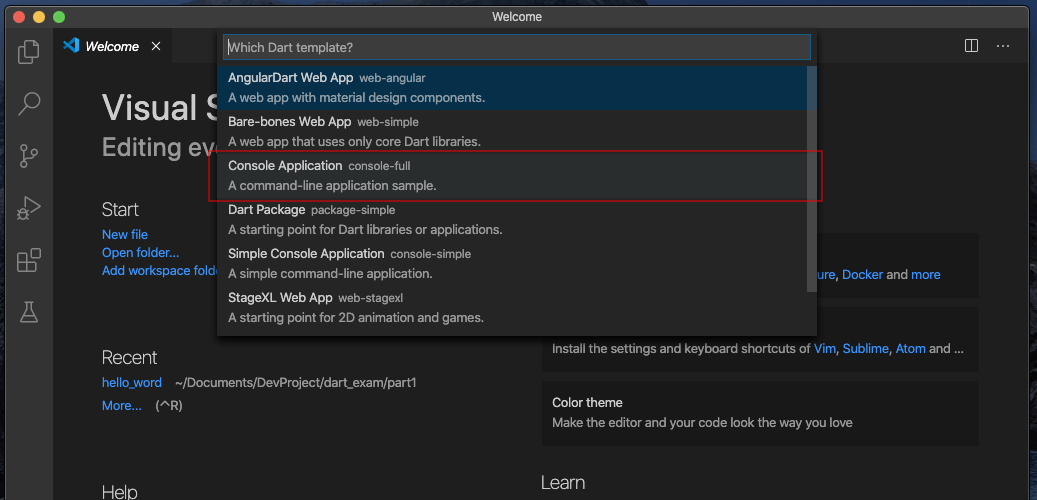1037x500 pixels.
Task: Open the Search view in activity bar
Action: (x=28, y=104)
